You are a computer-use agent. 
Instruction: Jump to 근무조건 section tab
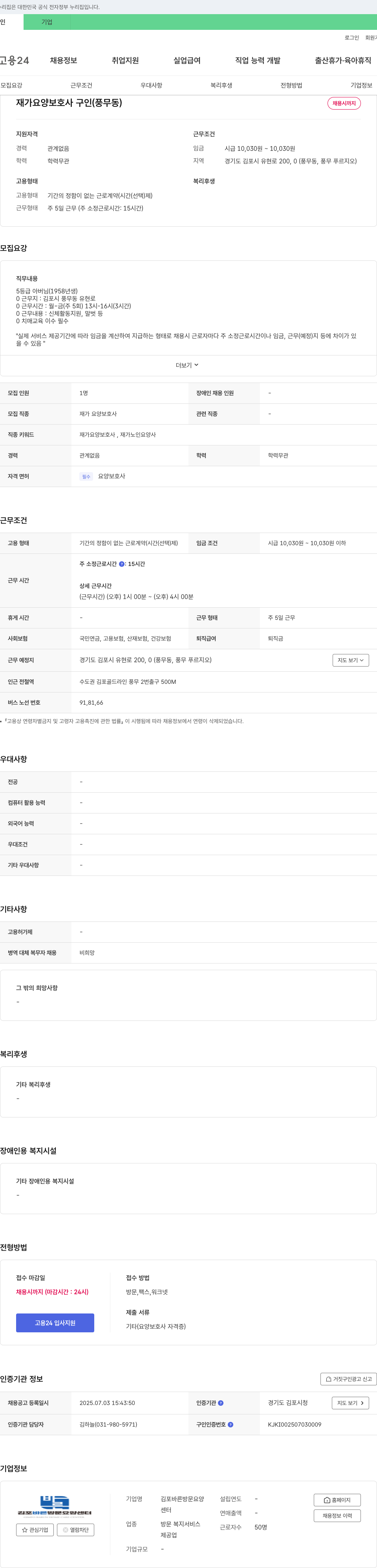[x=81, y=85]
